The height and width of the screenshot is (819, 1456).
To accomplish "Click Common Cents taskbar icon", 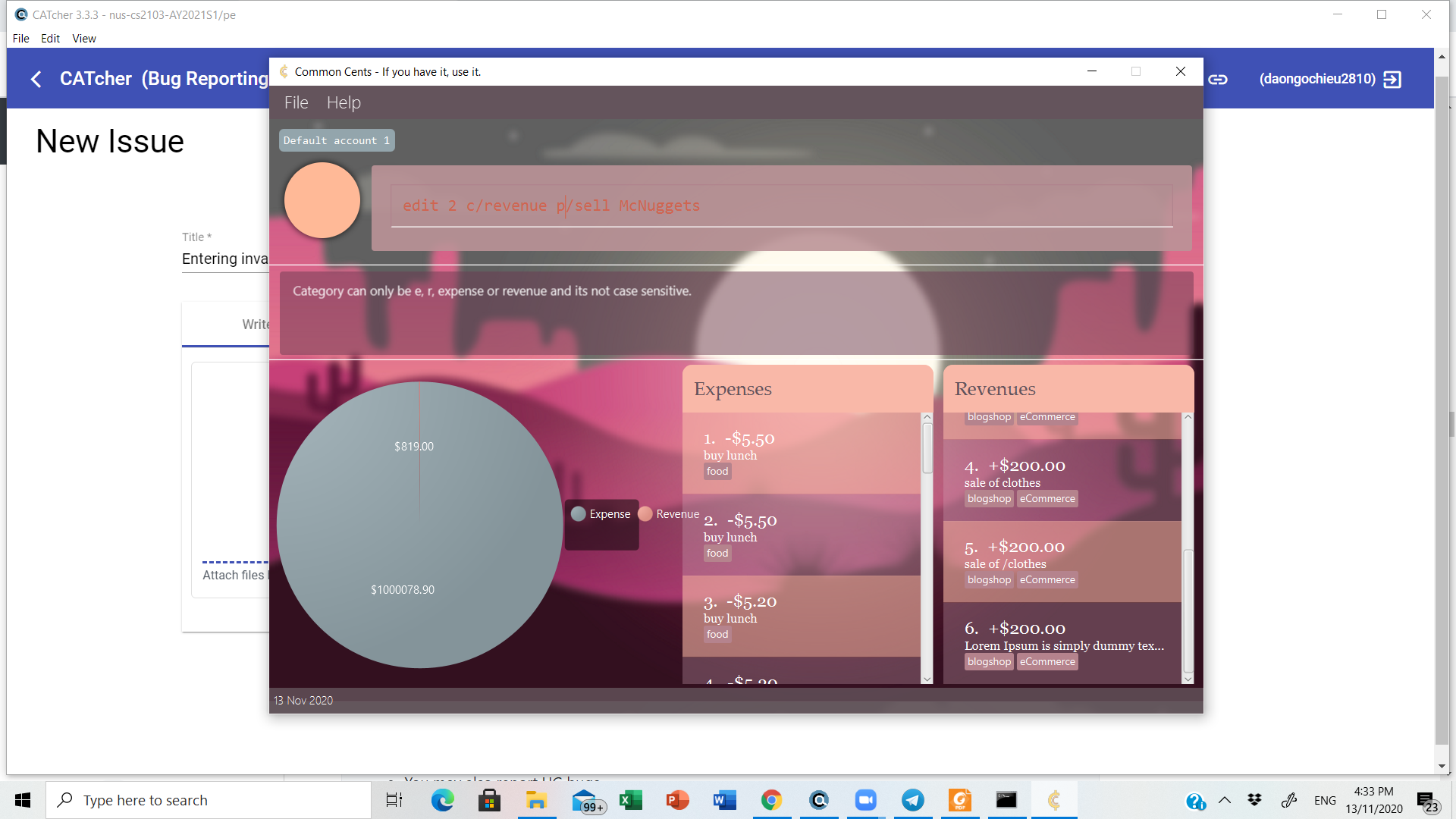I will (1054, 800).
